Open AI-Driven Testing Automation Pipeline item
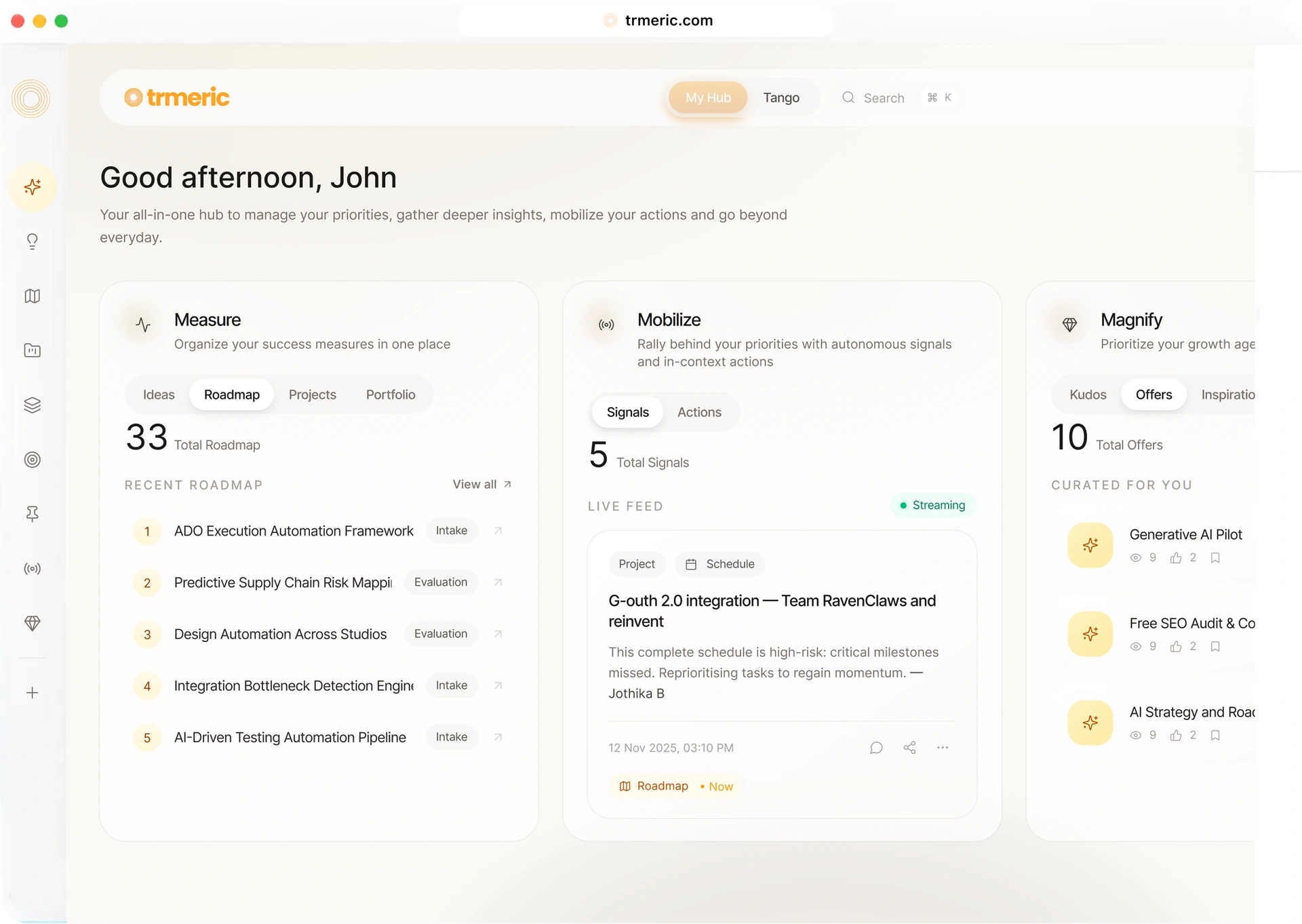The image size is (1302, 924). pyautogui.click(x=290, y=737)
